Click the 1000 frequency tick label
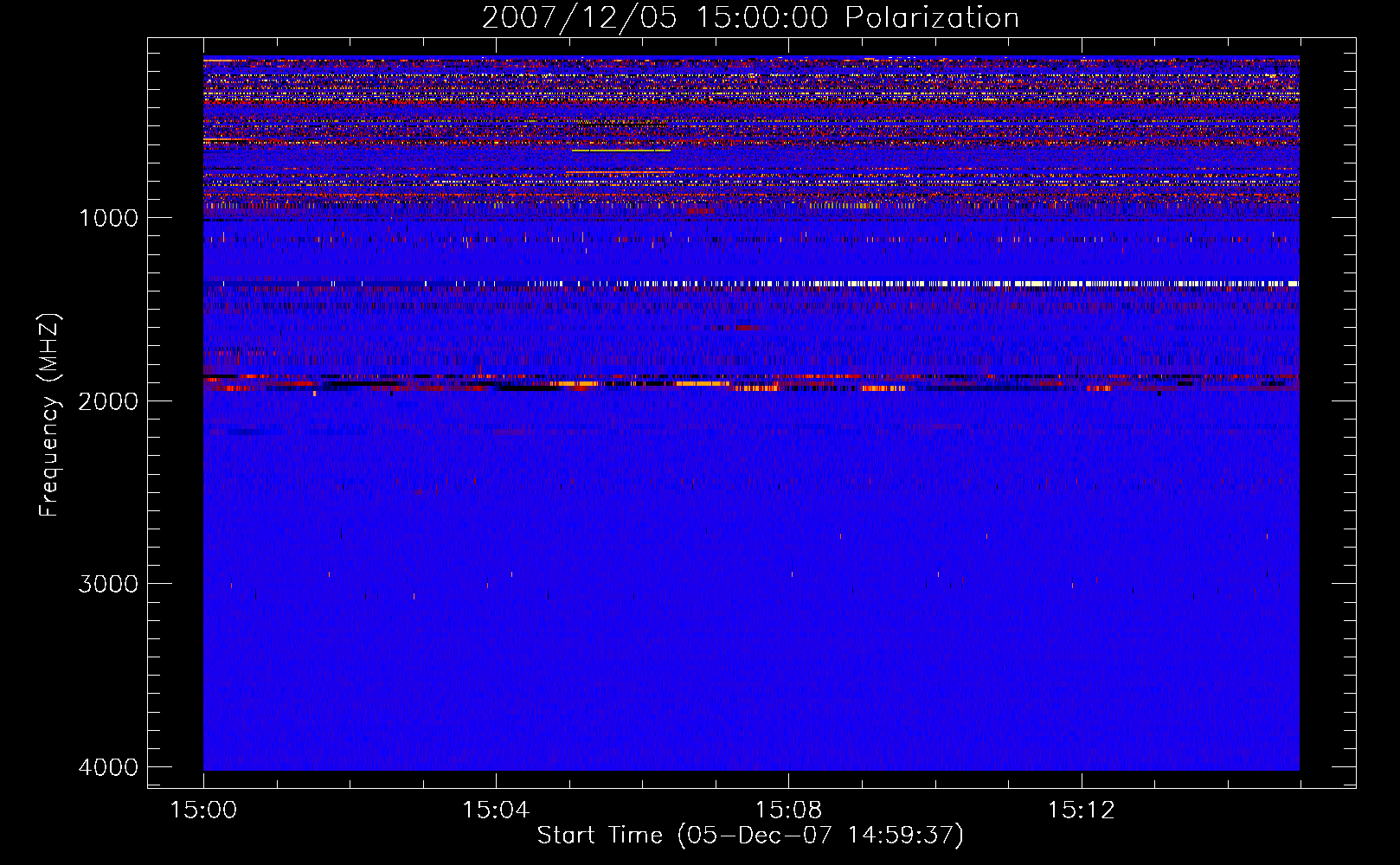1400x865 pixels. tap(108, 218)
